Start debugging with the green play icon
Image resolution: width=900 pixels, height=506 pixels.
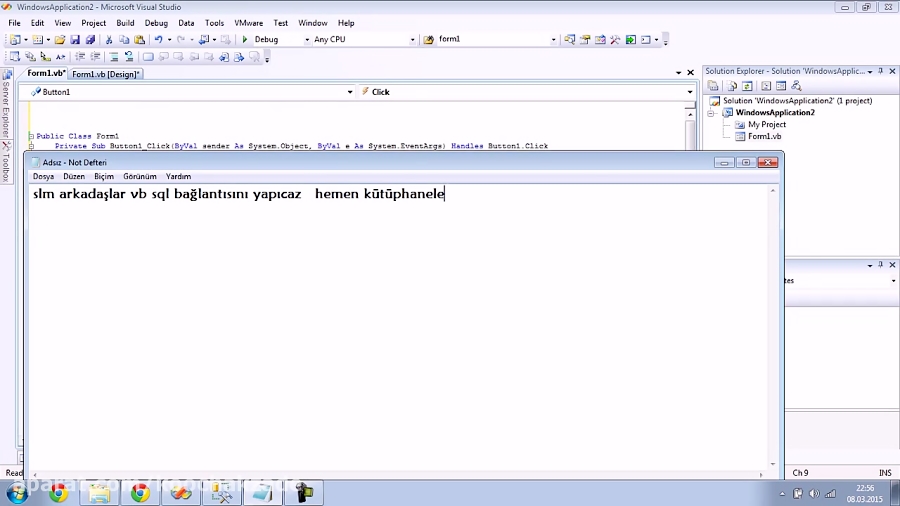pyautogui.click(x=245, y=40)
